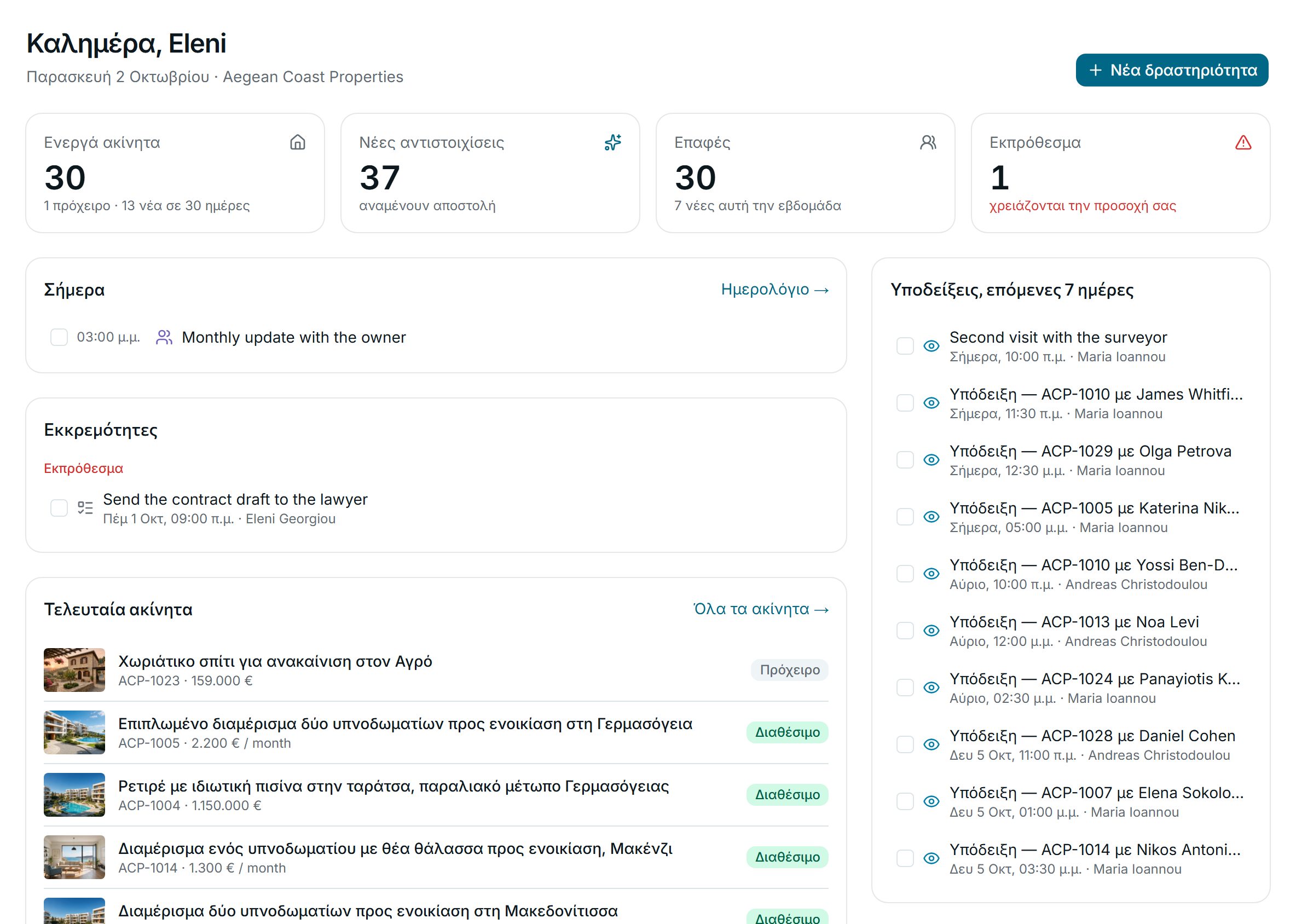Click thumbnail of ACP-1023 village house
The image size is (1296, 924).
74,669
